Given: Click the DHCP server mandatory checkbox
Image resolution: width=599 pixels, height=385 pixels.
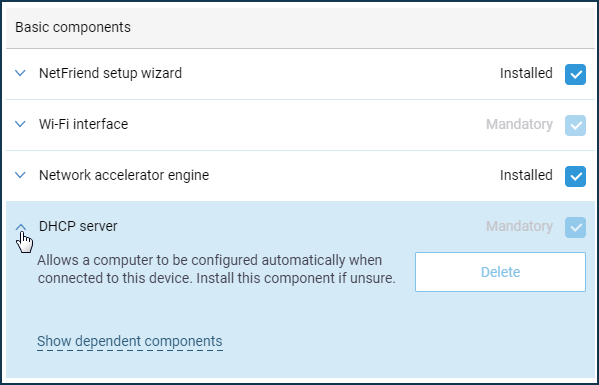Looking at the screenshot, I should coord(575,227).
